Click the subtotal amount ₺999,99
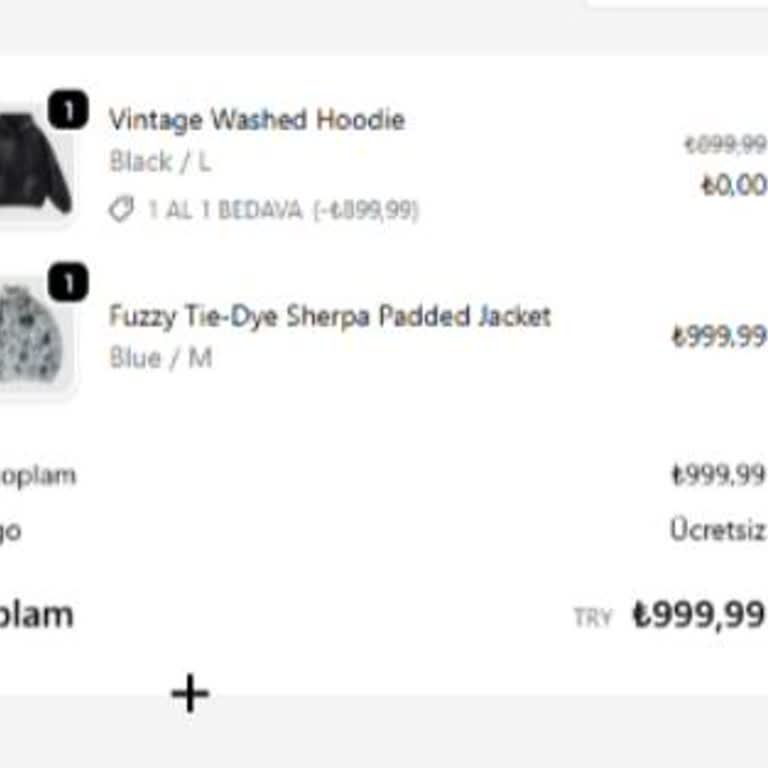 pyautogui.click(x=718, y=475)
